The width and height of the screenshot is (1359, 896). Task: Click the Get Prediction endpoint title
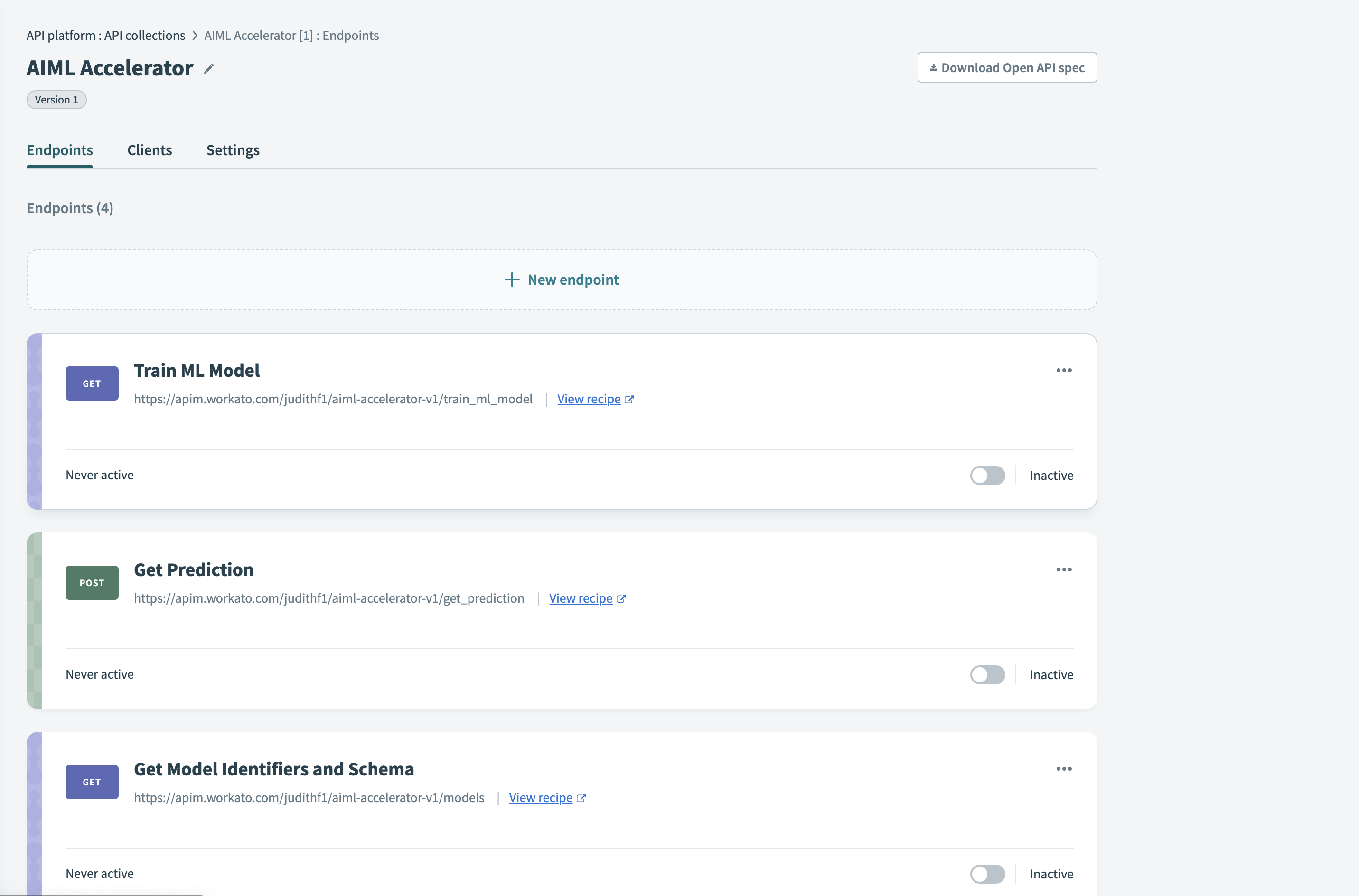click(x=194, y=569)
